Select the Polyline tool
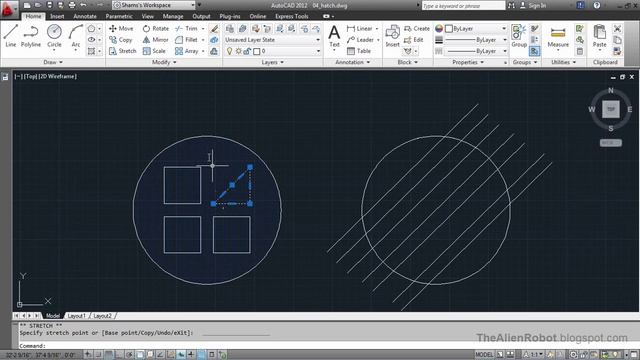The height and width of the screenshot is (360, 640). [x=31, y=36]
